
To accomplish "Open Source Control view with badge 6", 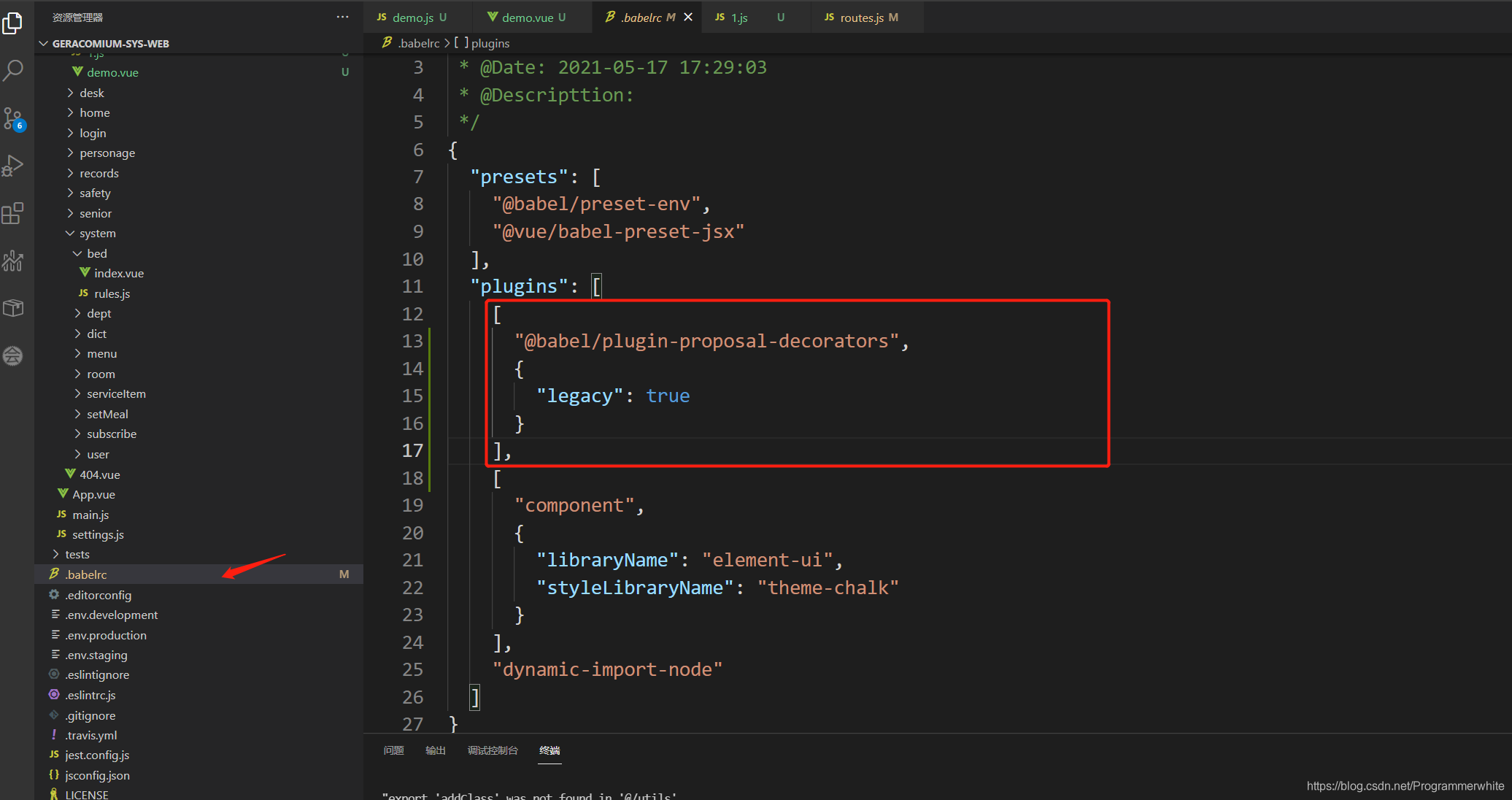I will pyautogui.click(x=13, y=119).
